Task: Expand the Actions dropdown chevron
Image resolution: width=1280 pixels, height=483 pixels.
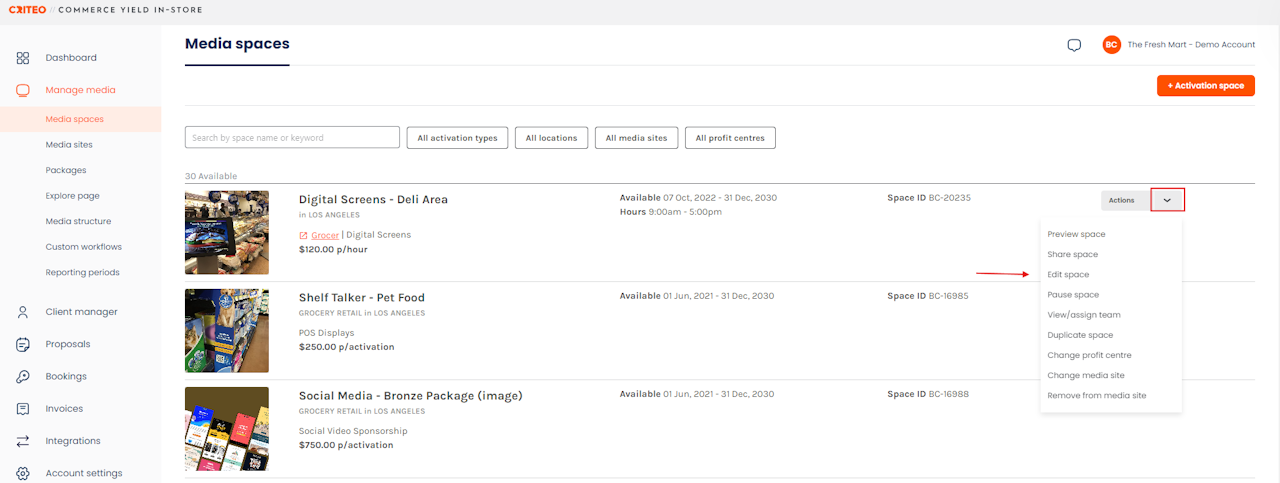Action: pos(1167,200)
